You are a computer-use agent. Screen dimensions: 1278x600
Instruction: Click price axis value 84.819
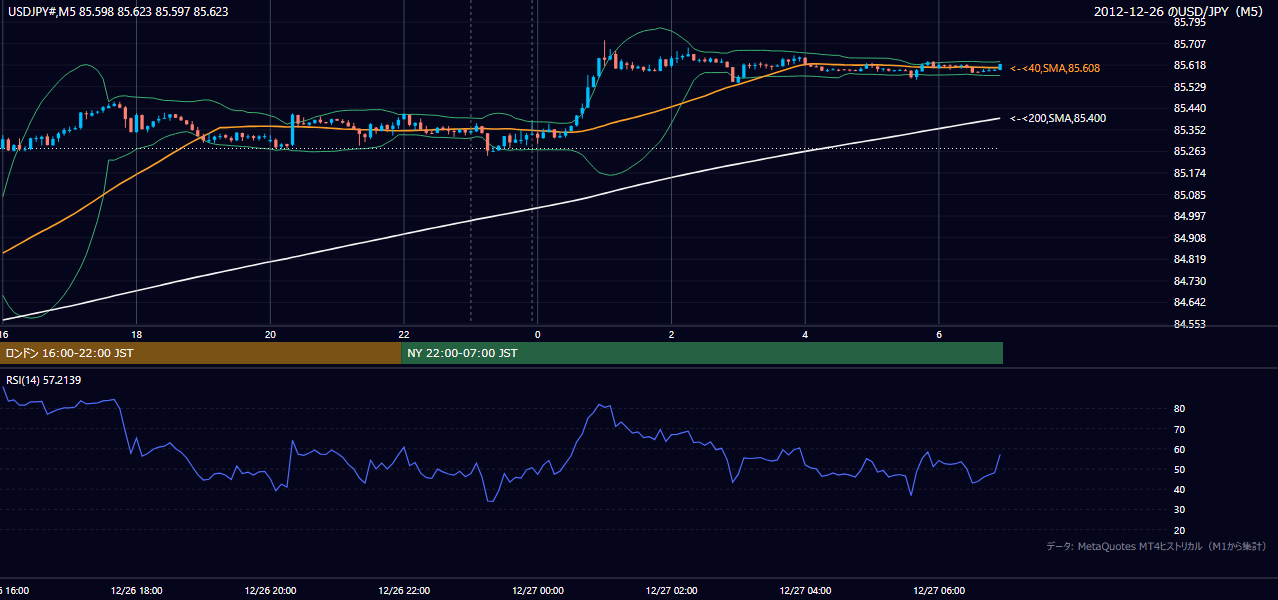1189,259
